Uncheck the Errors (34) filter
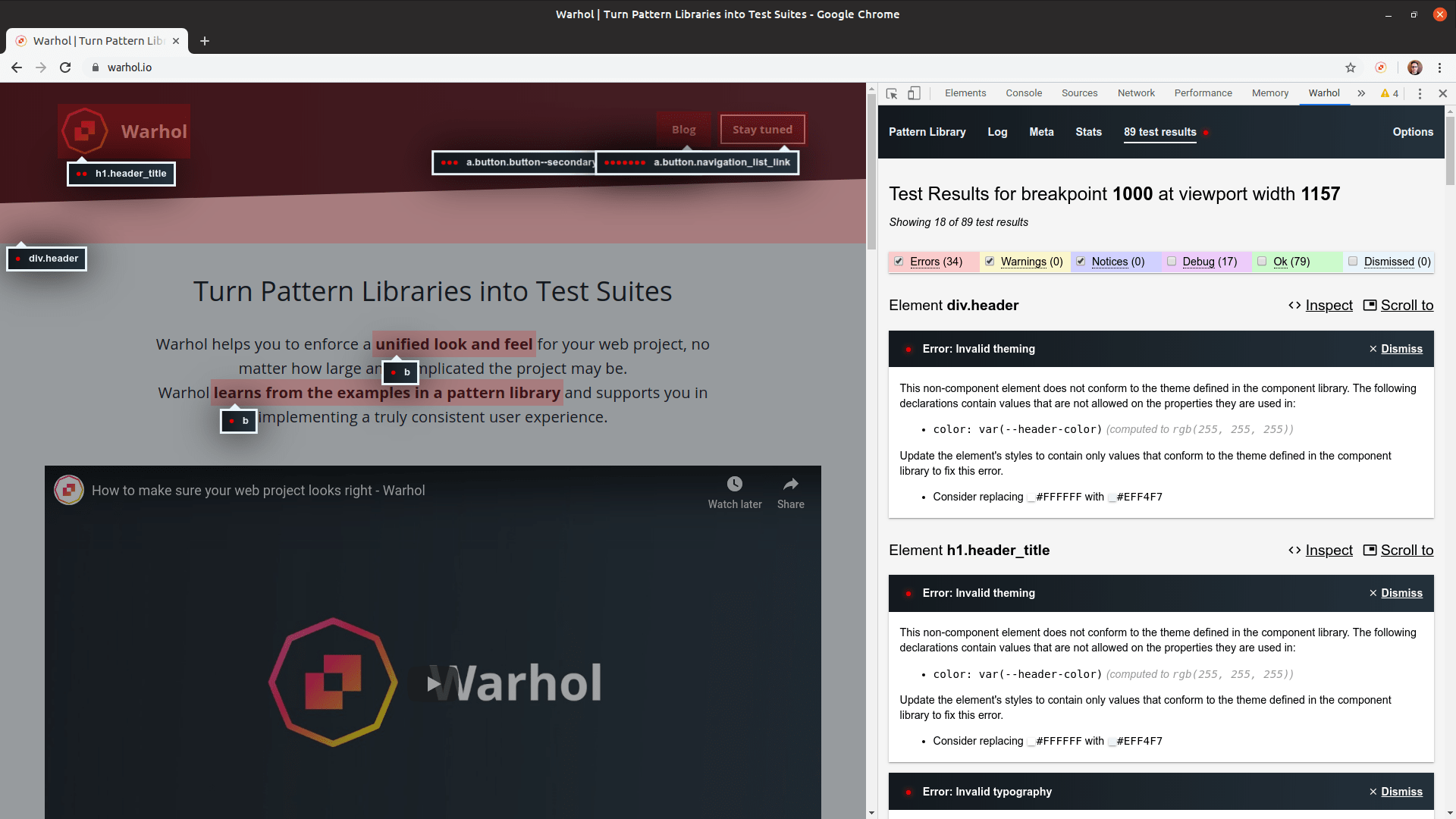1456x819 pixels. (x=899, y=261)
